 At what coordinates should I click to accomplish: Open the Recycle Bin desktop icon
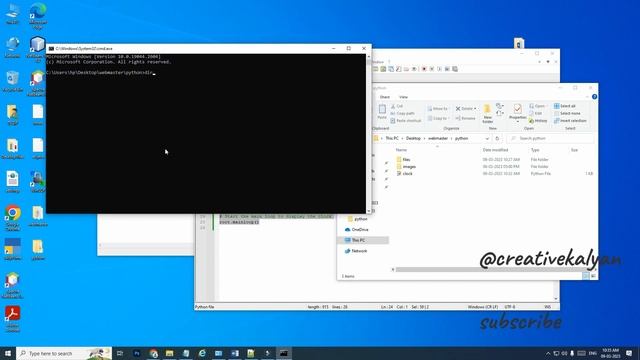click(13, 81)
